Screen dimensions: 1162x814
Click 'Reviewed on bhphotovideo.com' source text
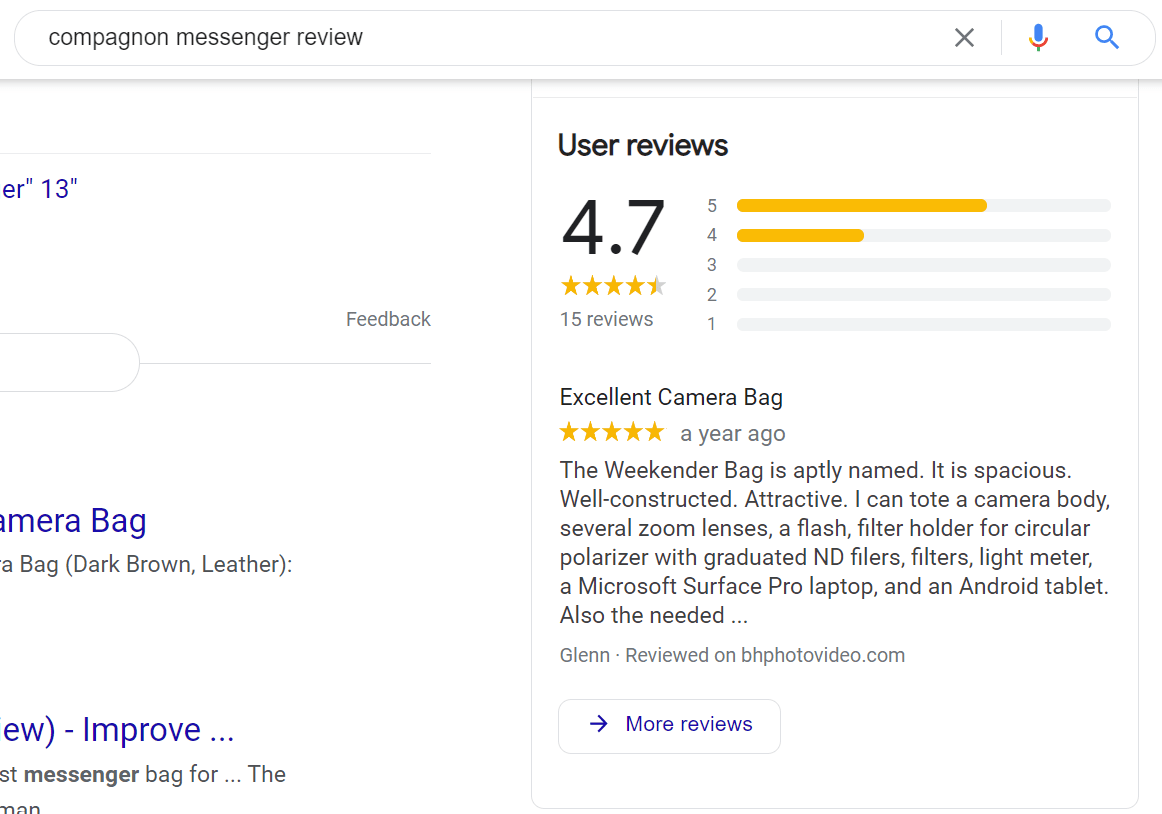(765, 655)
